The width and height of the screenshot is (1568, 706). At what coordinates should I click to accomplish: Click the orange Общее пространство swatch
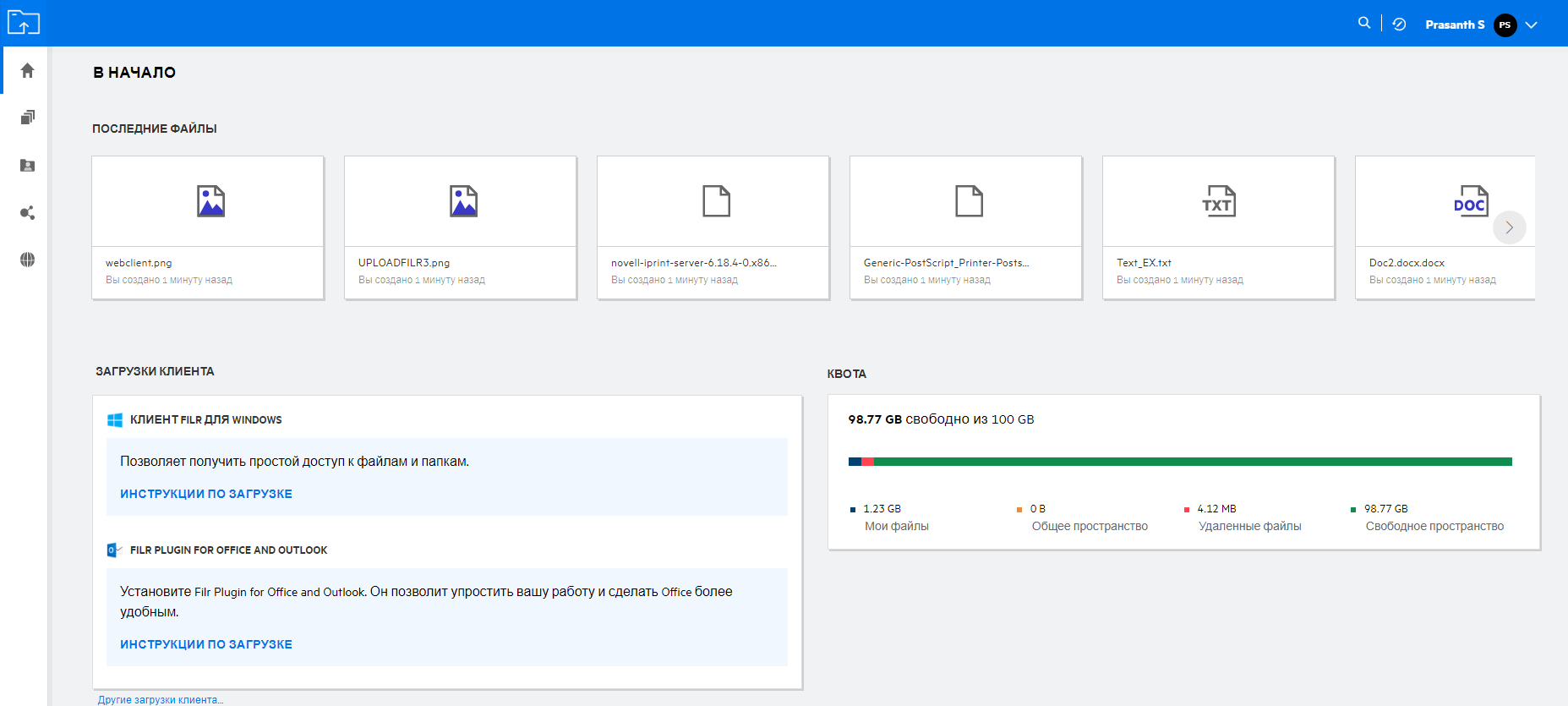pos(1019,510)
